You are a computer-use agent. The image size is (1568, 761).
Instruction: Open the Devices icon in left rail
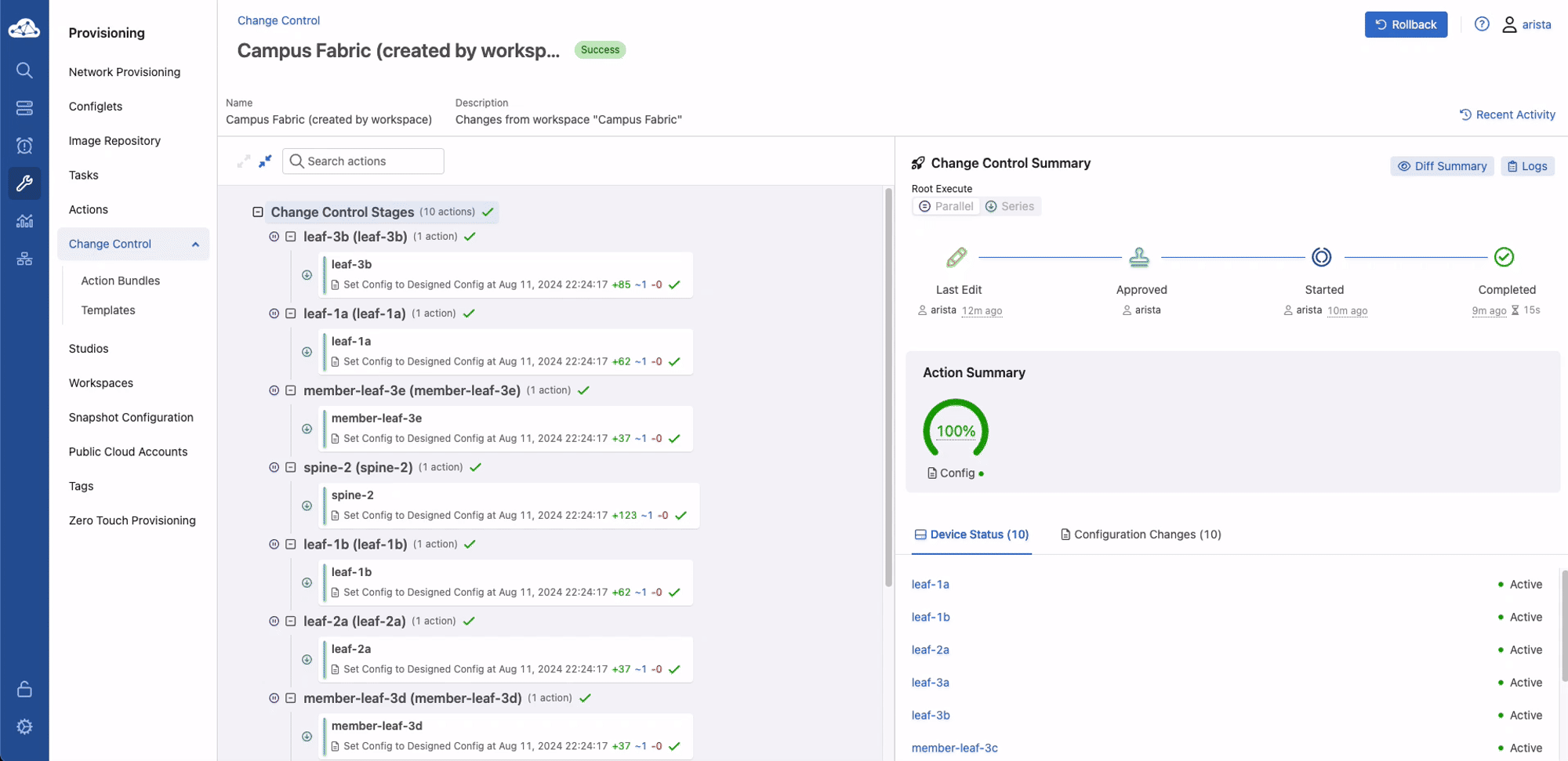point(24,108)
